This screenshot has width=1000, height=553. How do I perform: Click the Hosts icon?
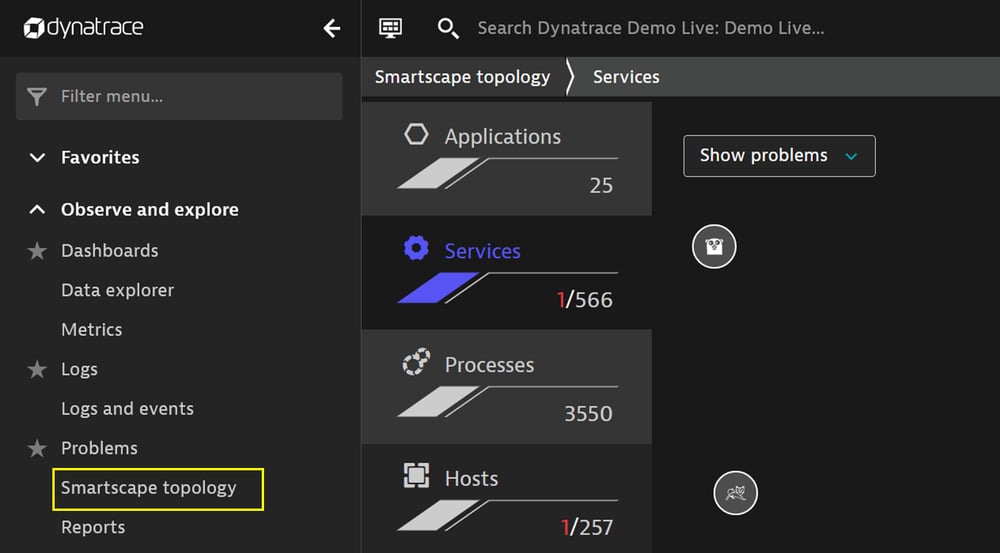pyautogui.click(x=416, y=476)
